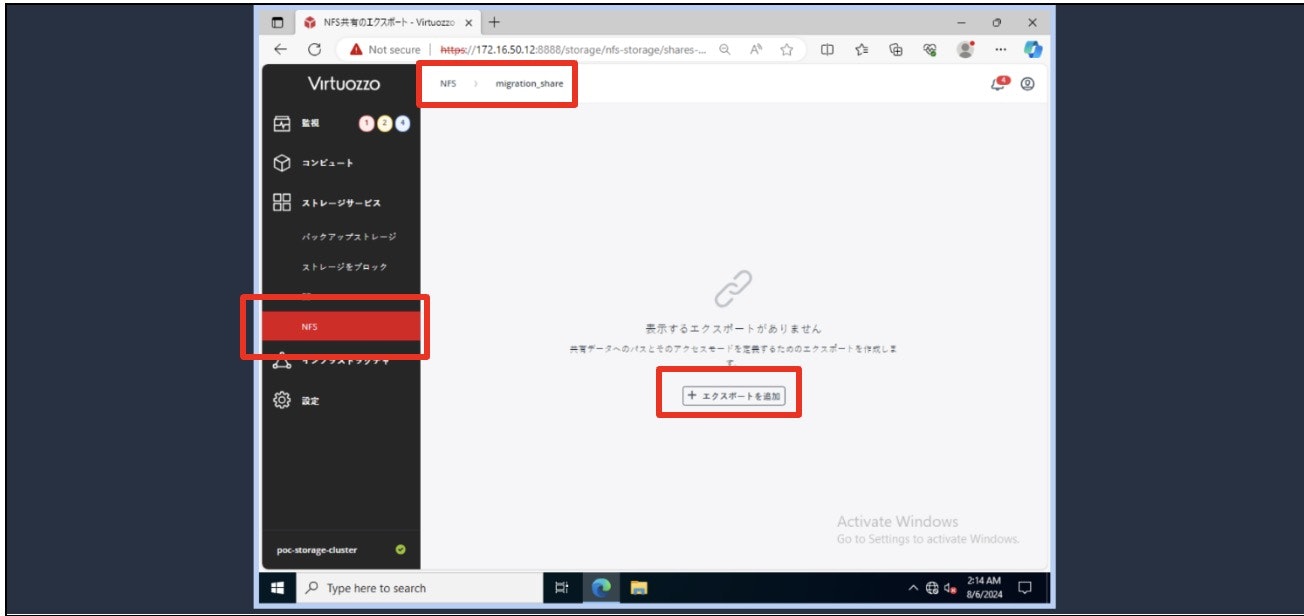The height and width of the screenshot is (616, 1304).
Task: Open the browser essentials heart icon
Action: 930,49
